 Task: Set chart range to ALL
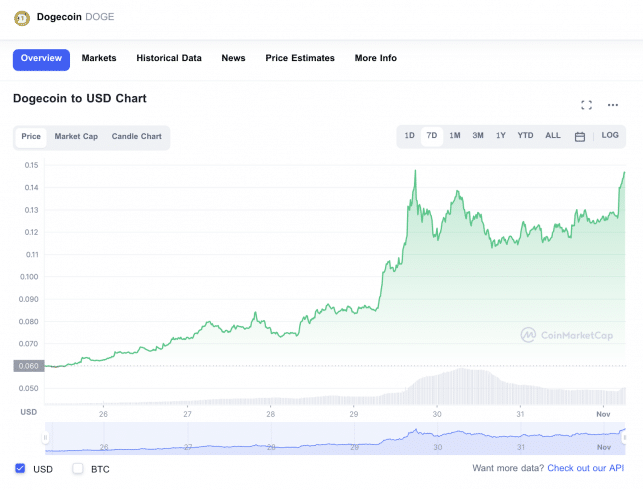(553, 135)
